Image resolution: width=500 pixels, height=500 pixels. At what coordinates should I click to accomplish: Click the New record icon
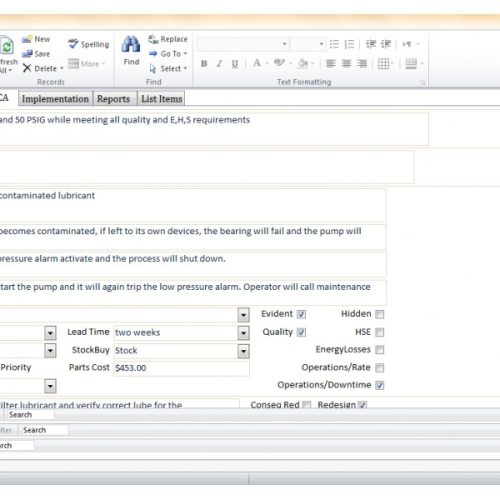27,39
